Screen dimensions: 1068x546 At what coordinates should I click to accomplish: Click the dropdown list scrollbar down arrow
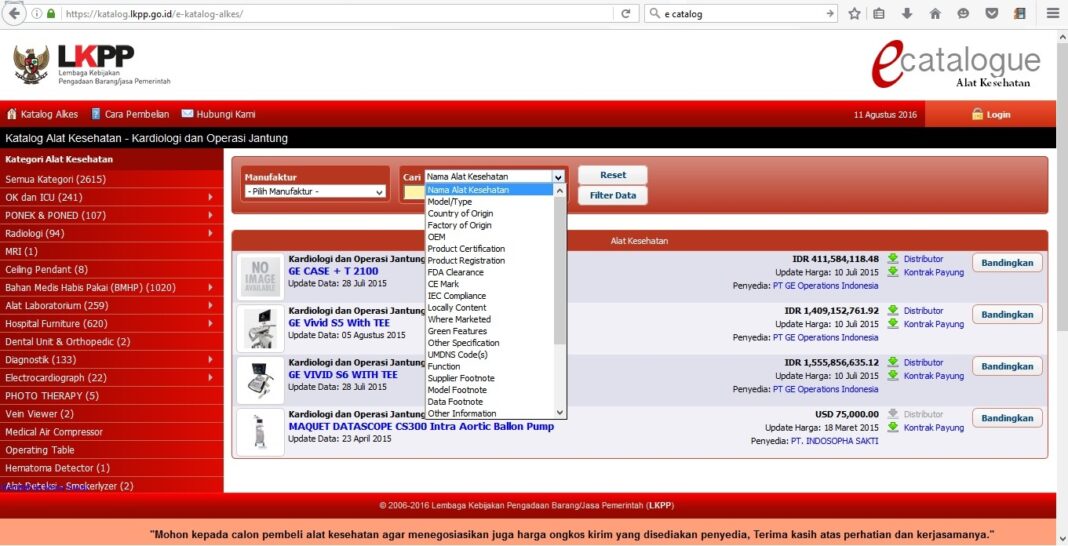pyautogui.click(x=560, y=412)
